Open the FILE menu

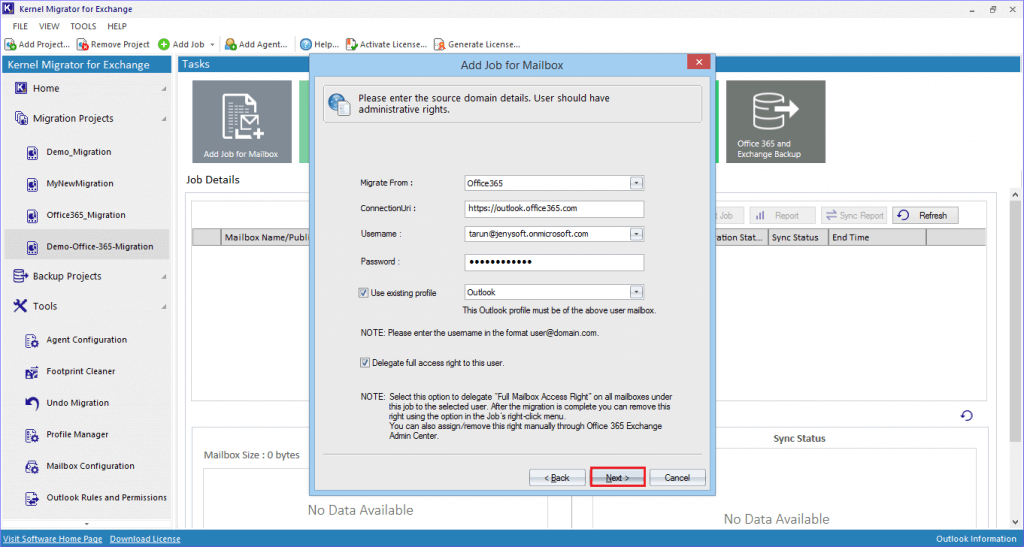coord(20,26)
